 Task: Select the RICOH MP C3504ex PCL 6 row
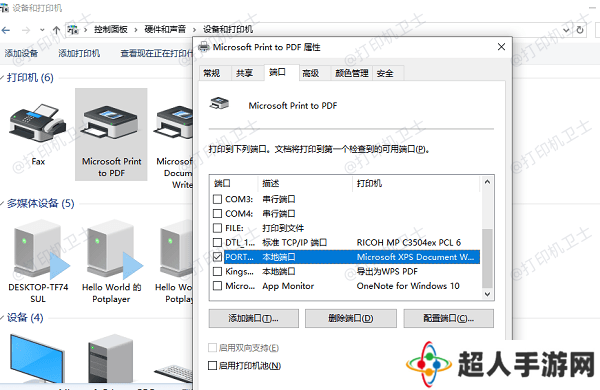coord(346,243)
